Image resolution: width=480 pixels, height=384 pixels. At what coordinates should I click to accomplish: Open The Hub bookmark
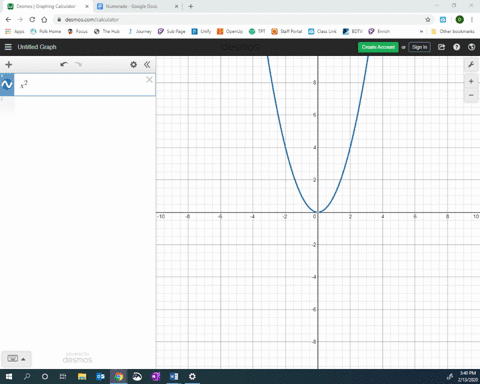tap(107, 31)
